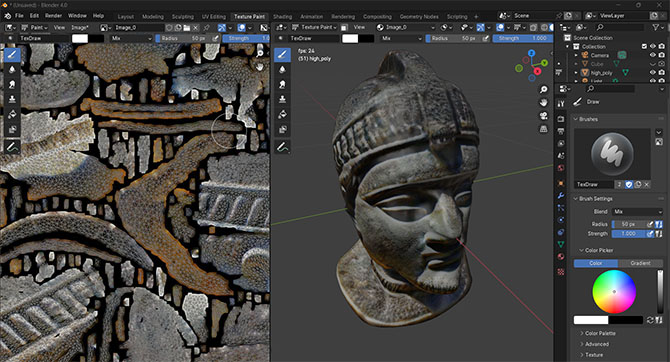
Task: Select the Soften tool in image editor toolbar
Action: point(12,69)
